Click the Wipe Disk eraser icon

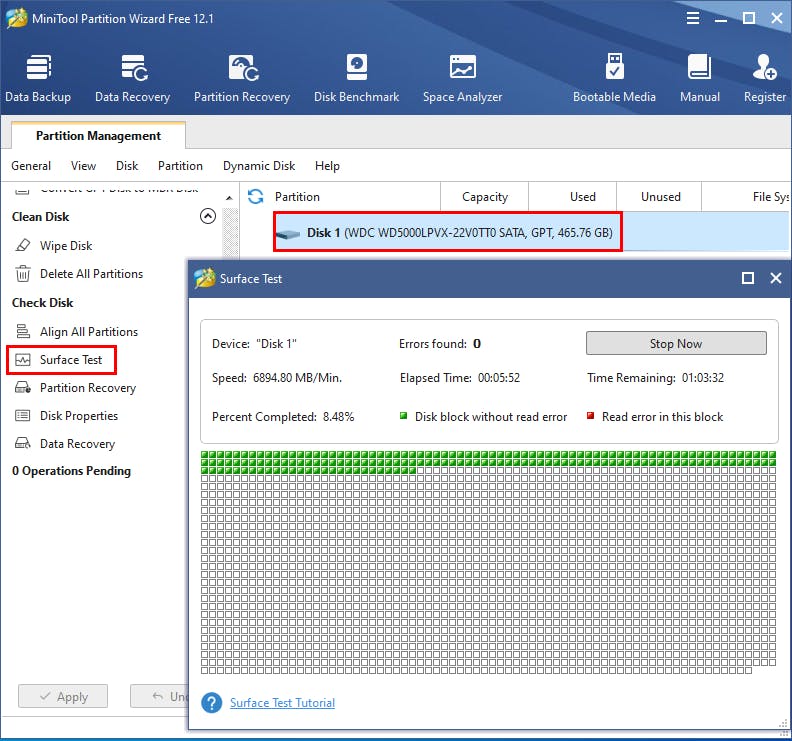tap(23, 245)
